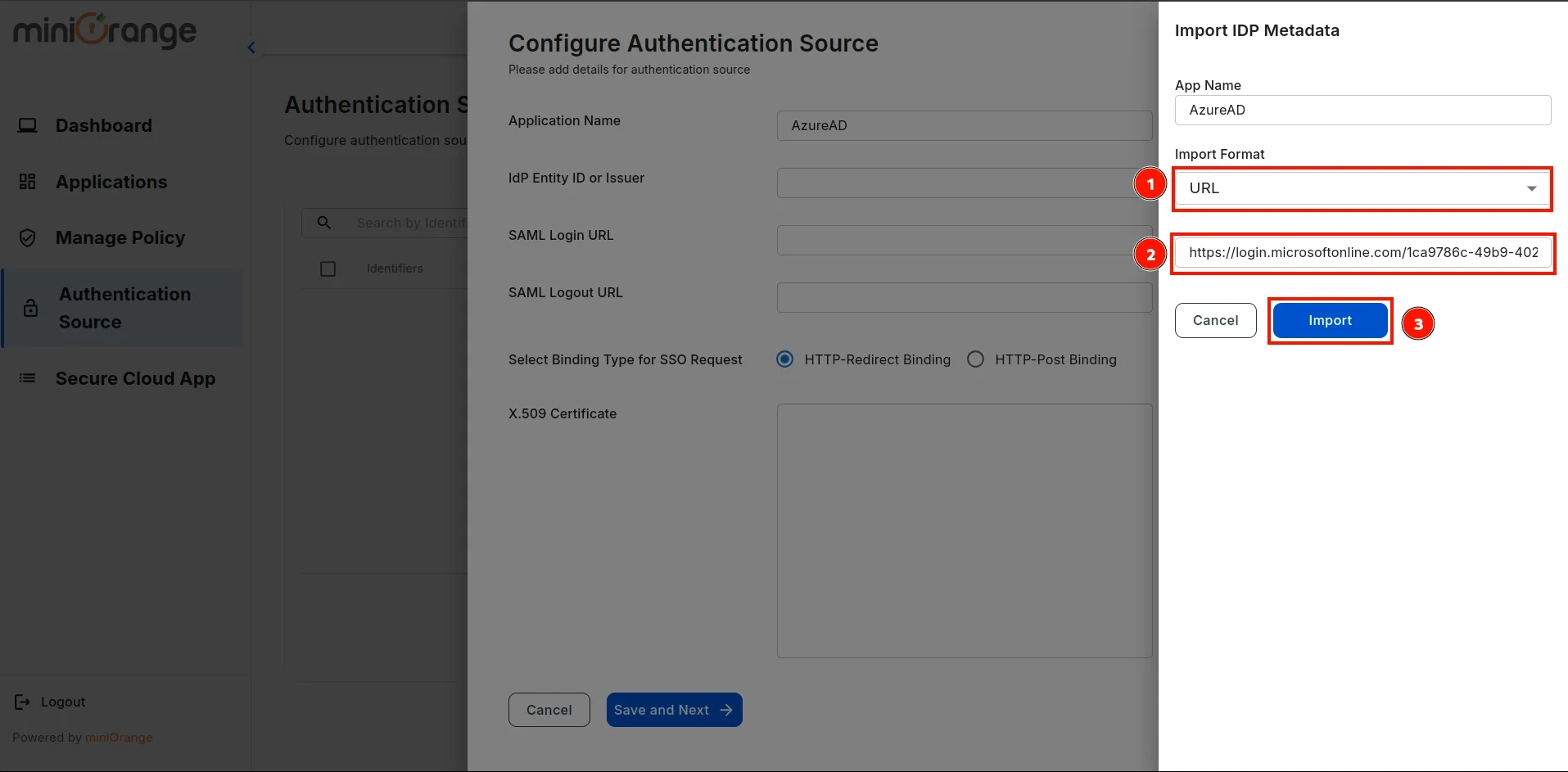Click the Import button
The width and height of the screenshot is (1568, 772).
(1330, 320)
